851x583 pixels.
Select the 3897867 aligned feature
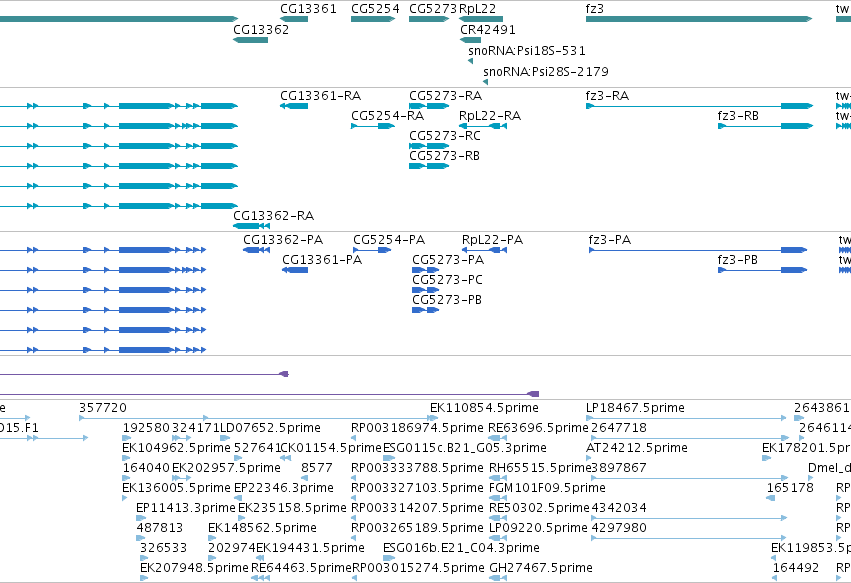tap(689, 478)
